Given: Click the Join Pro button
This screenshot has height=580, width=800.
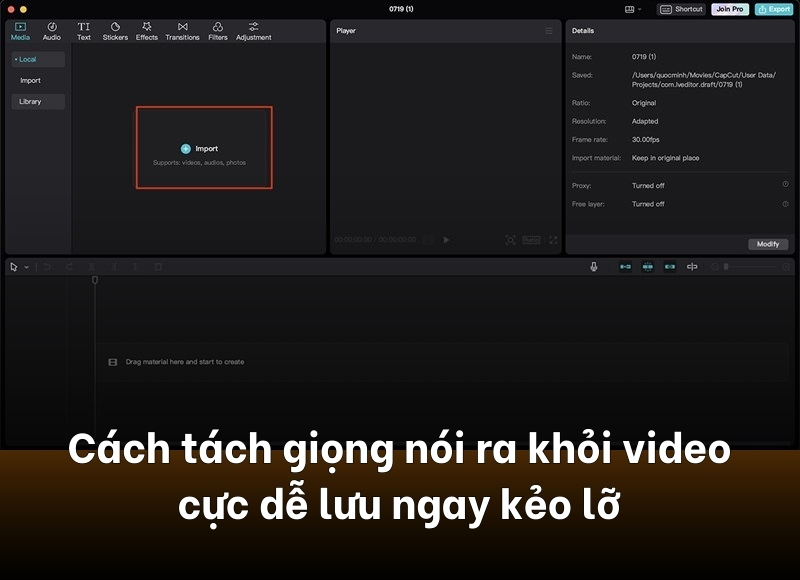Looking at the screenshot, I should click(730, 9).
